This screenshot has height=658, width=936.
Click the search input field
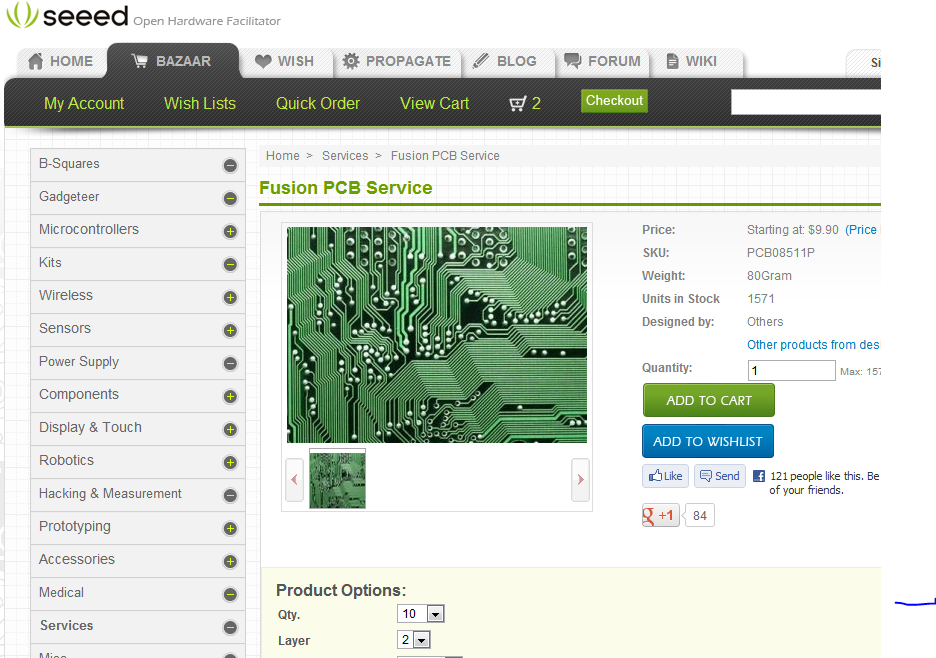click(x=806, y=102)
